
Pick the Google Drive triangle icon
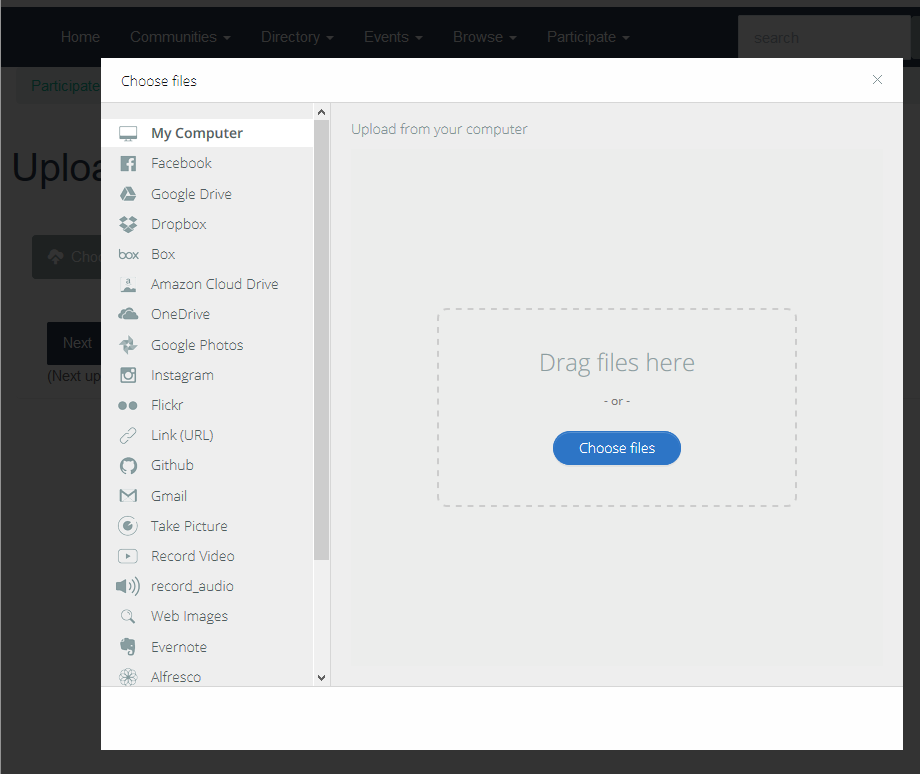(x=128, y=194)
